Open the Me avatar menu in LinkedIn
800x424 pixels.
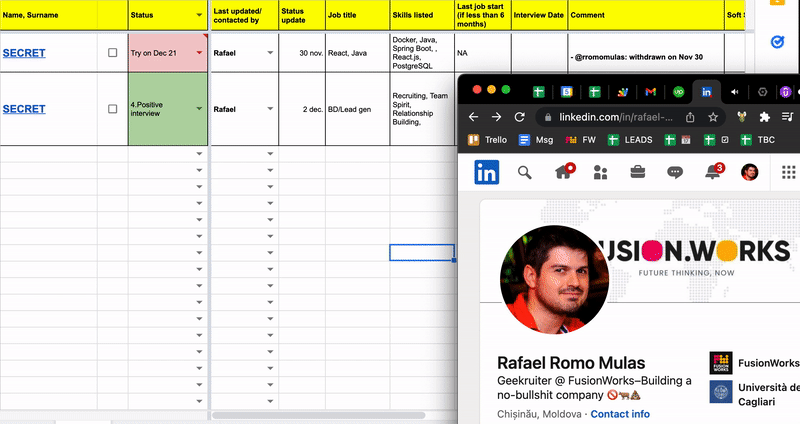point(749,172)
